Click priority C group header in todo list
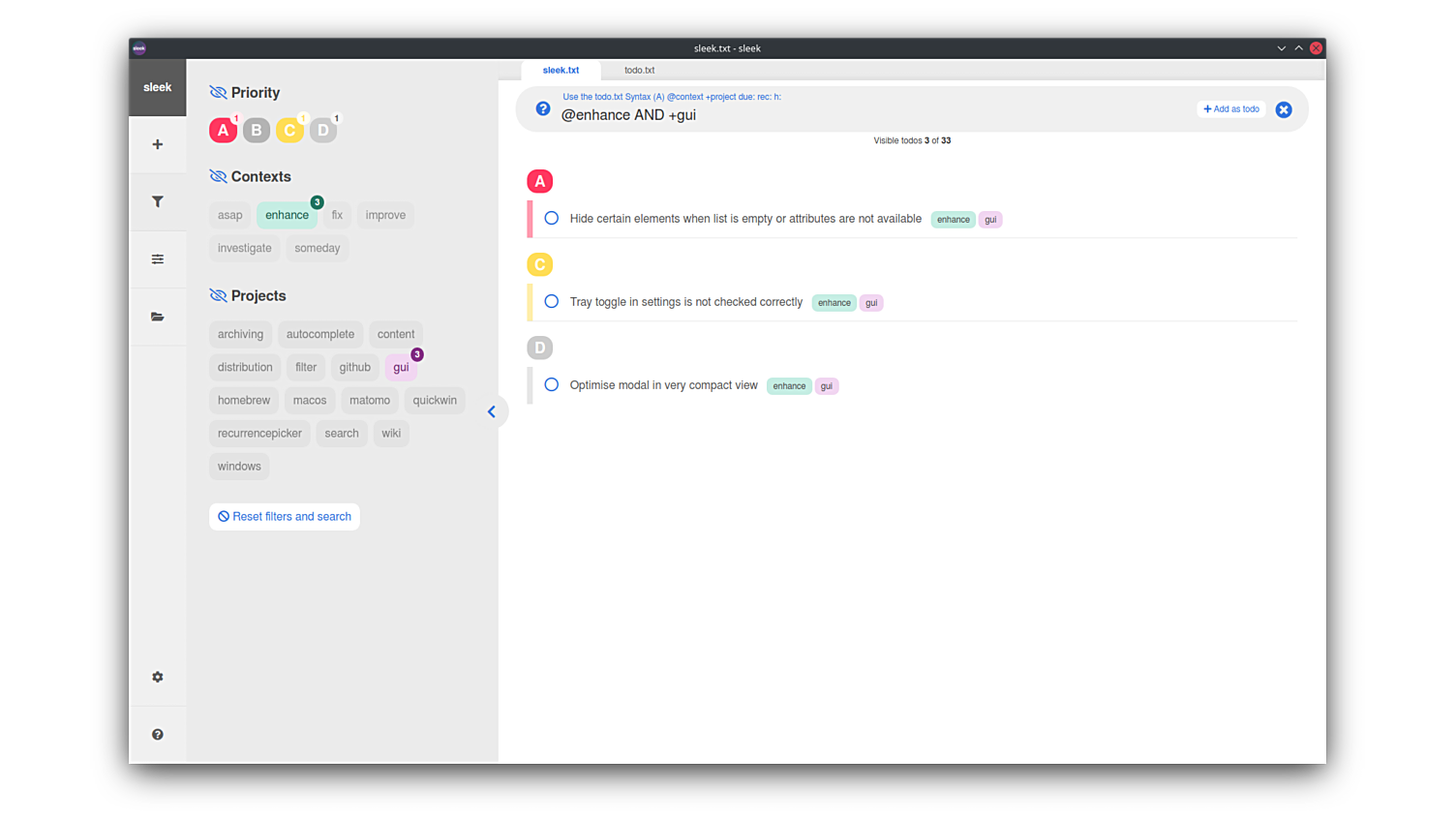Viewport: 1456px width, 819px height. click(x=540, y=264)
